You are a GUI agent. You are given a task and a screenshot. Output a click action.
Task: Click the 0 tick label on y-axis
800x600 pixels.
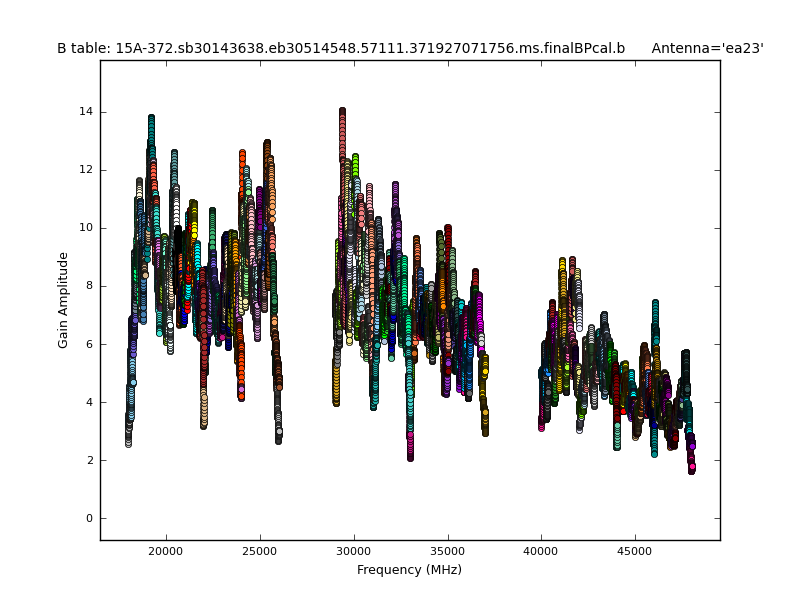tap(89, 518)
